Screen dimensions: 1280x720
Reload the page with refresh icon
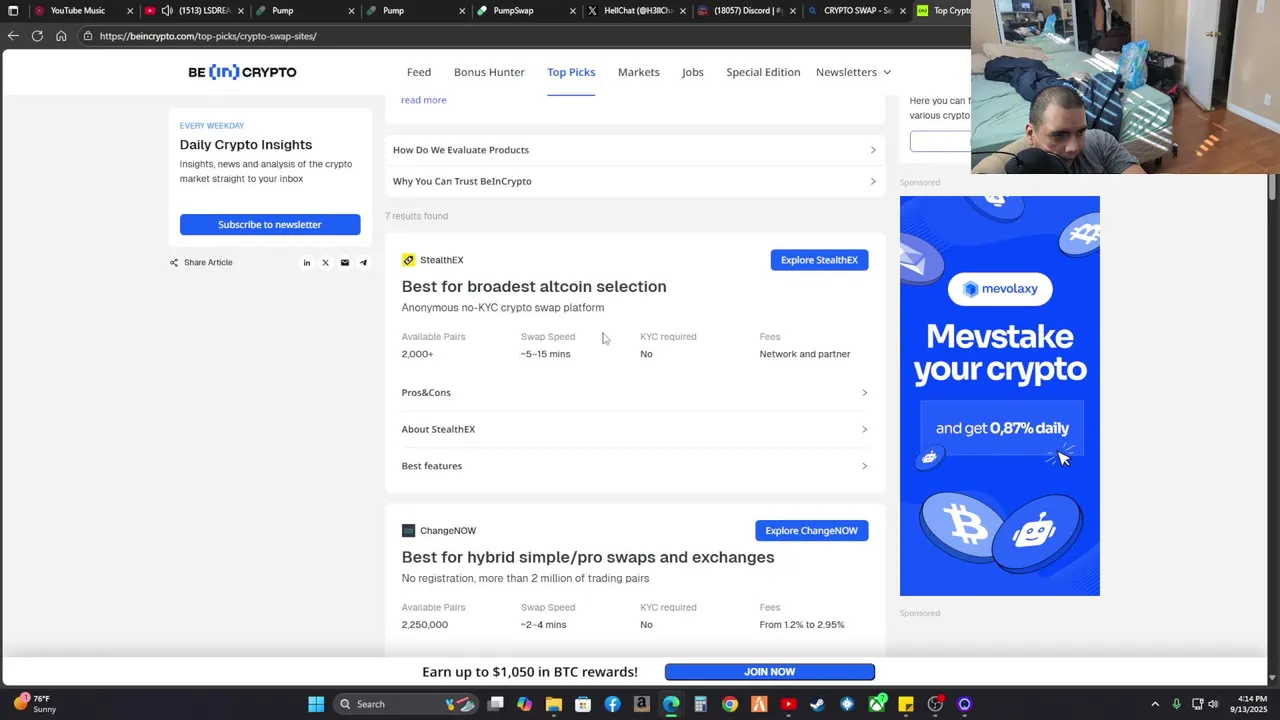pyautogui.click(x=37, y=36)
